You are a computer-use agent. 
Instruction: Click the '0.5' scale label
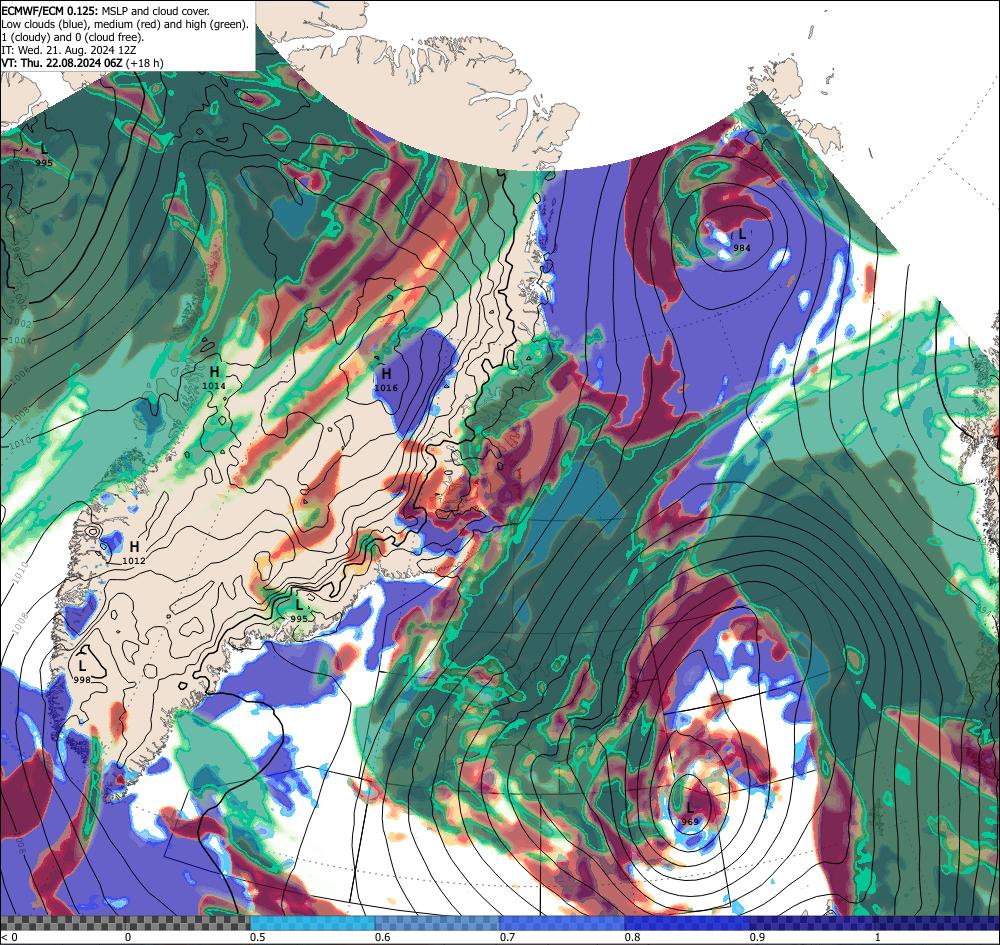pos(258,937)
